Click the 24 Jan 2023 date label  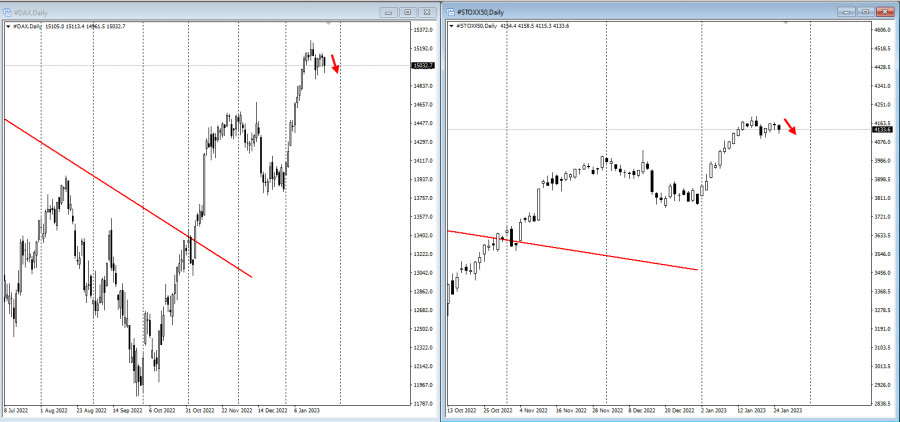click(788, 411)
